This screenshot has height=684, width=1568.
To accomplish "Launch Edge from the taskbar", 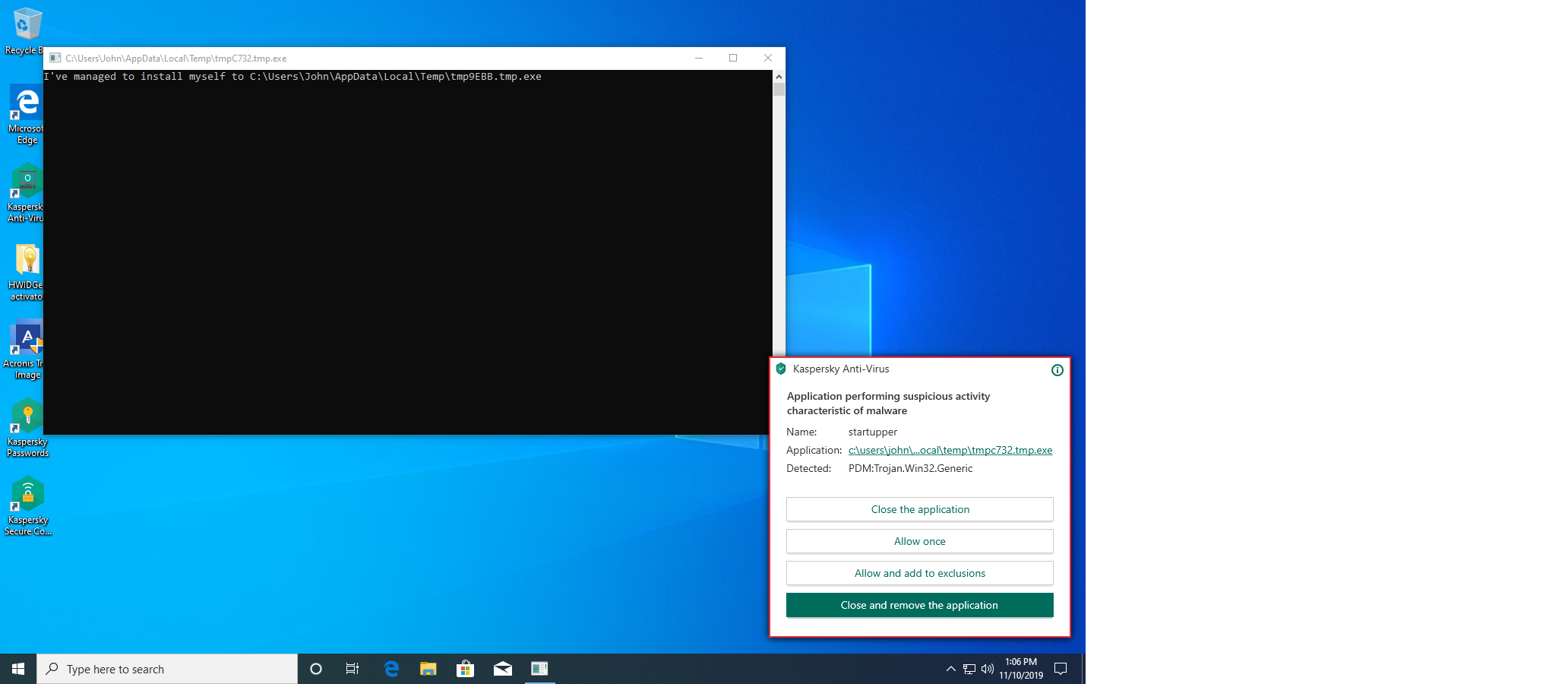I will [x=391, y=669].
